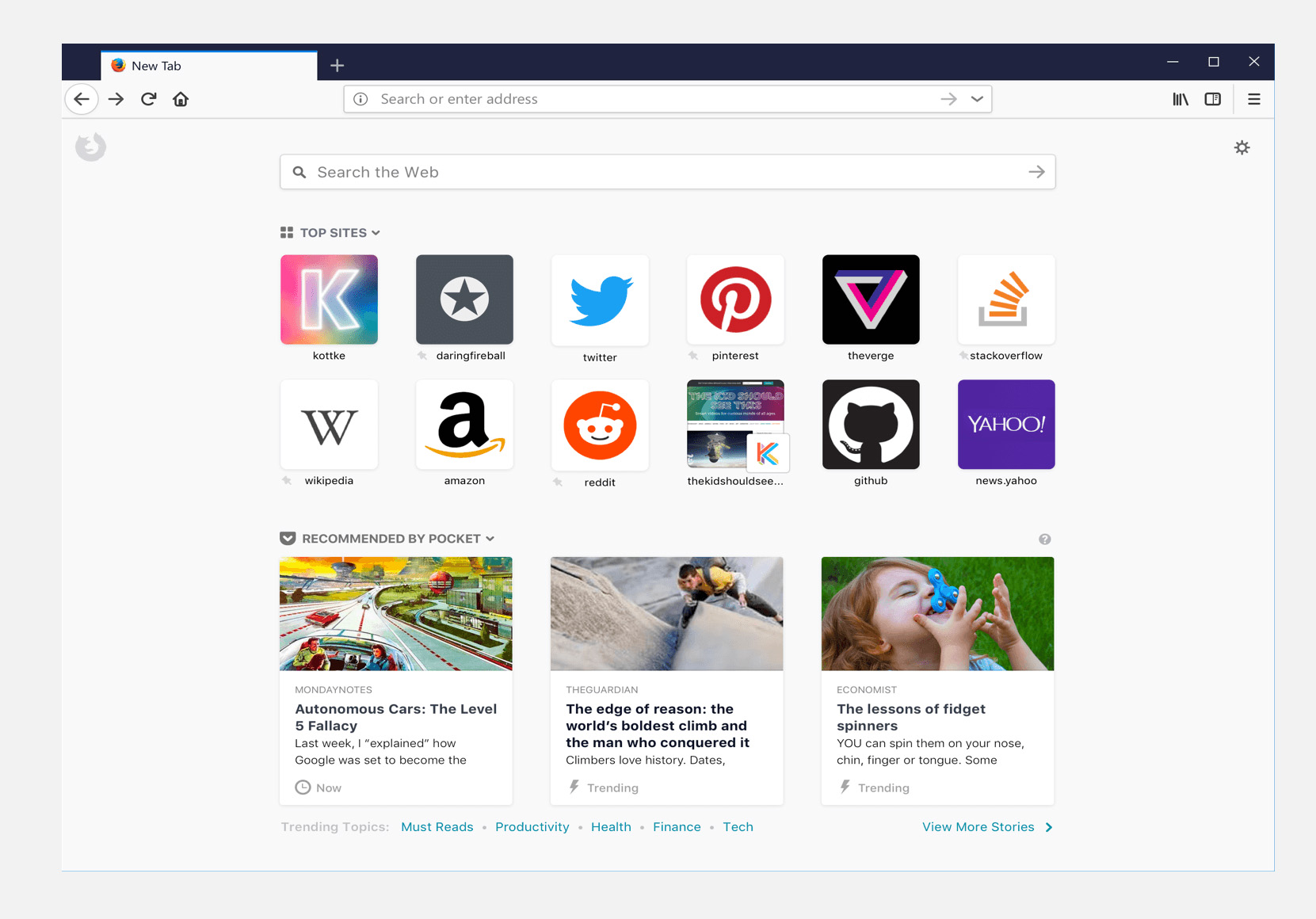
Task: Open a new tab with the plus button
Action: click(x=337, y=66)
